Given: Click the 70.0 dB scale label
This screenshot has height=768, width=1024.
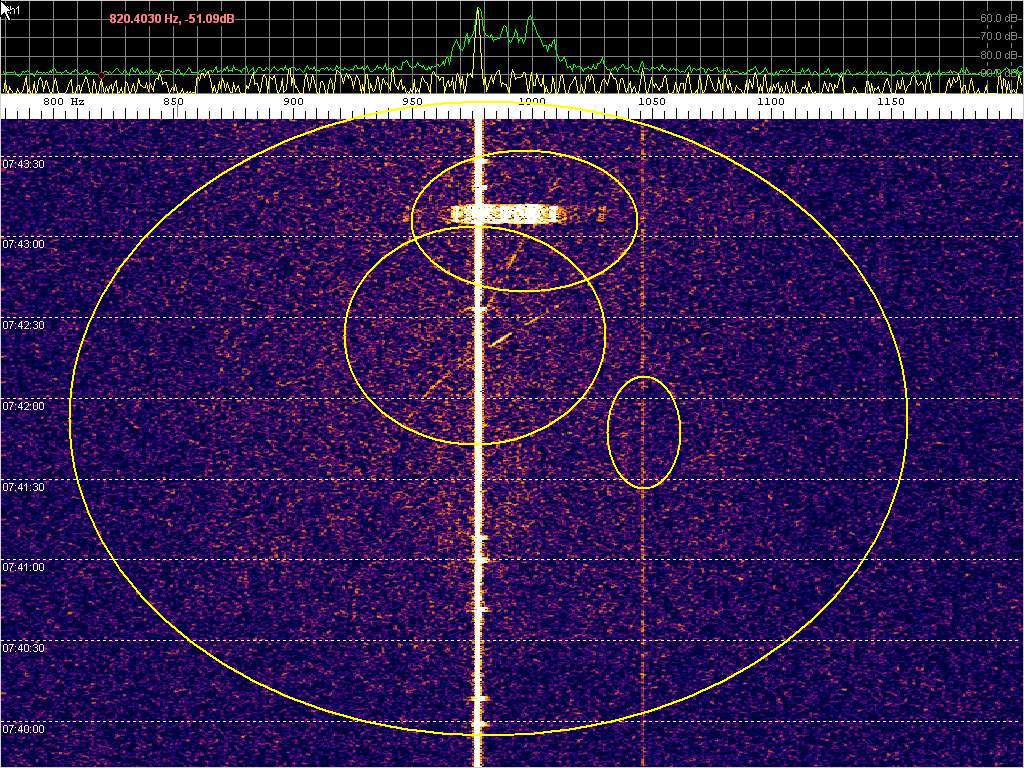Looking at the screenshot, I should (1000, 36).
